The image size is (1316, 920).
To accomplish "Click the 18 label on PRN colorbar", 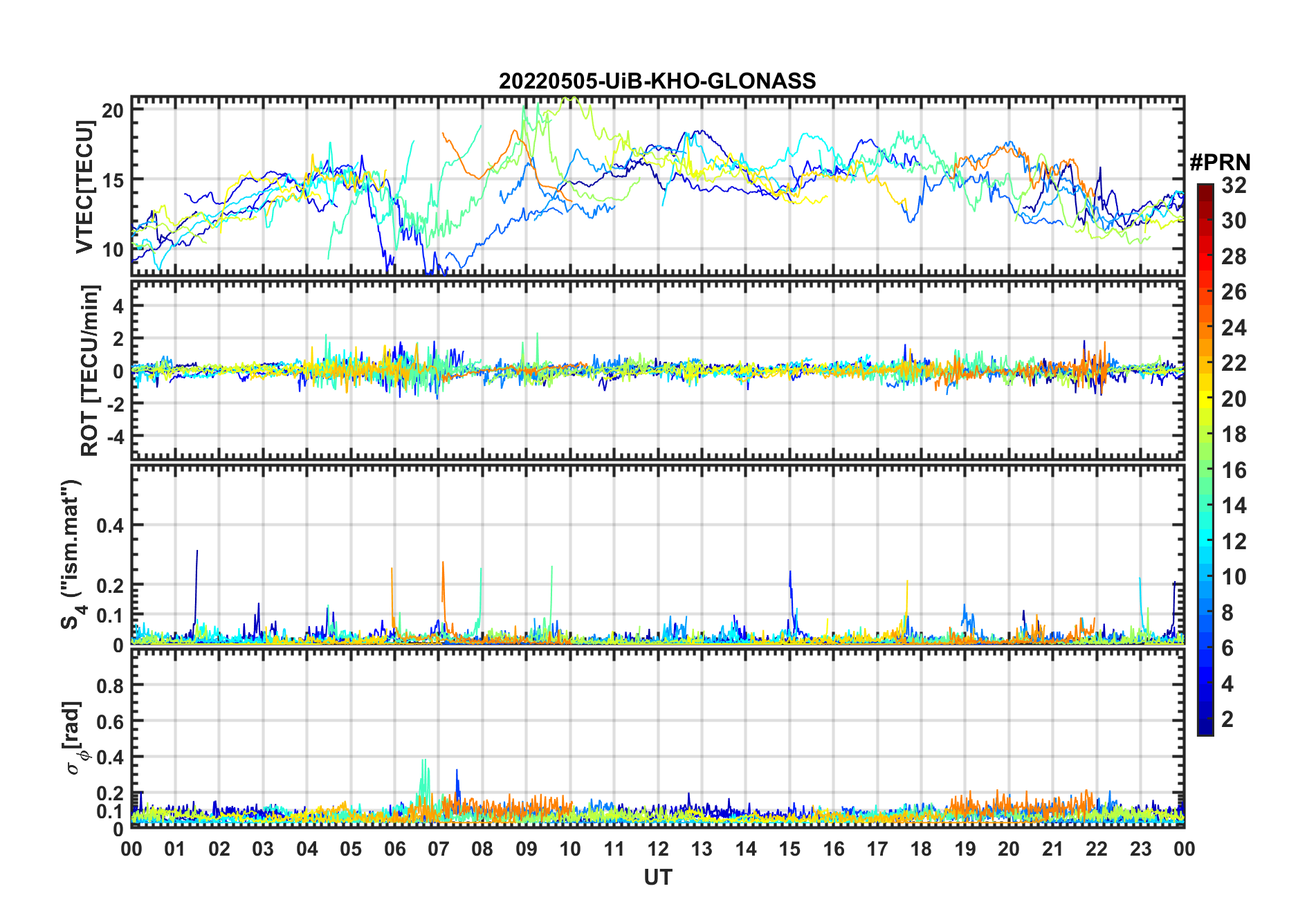I will pyautogui.click(x=1234, y=434).
